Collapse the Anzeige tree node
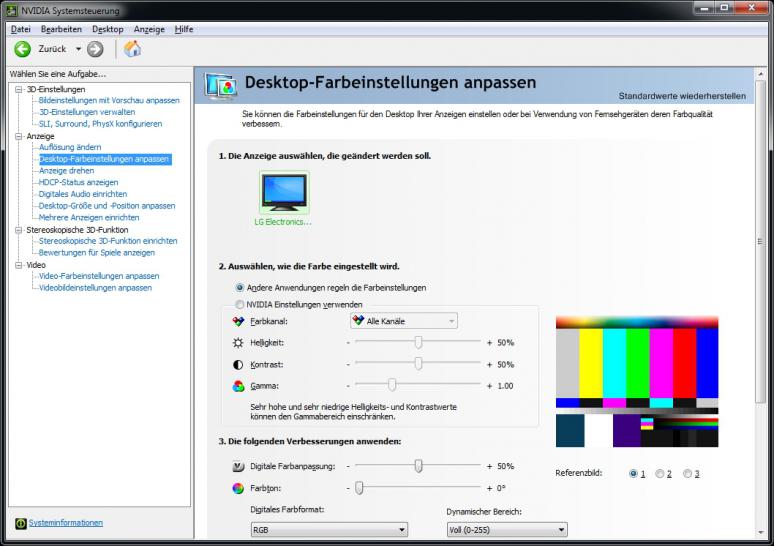 point(19,136)
